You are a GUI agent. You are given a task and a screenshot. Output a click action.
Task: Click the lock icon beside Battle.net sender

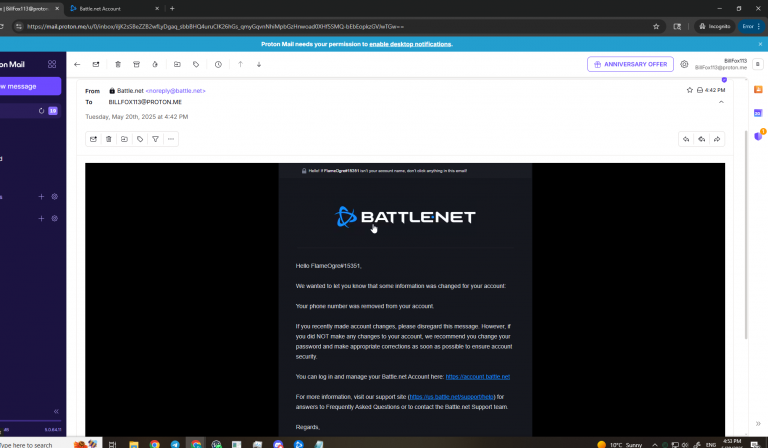[112, 91]
